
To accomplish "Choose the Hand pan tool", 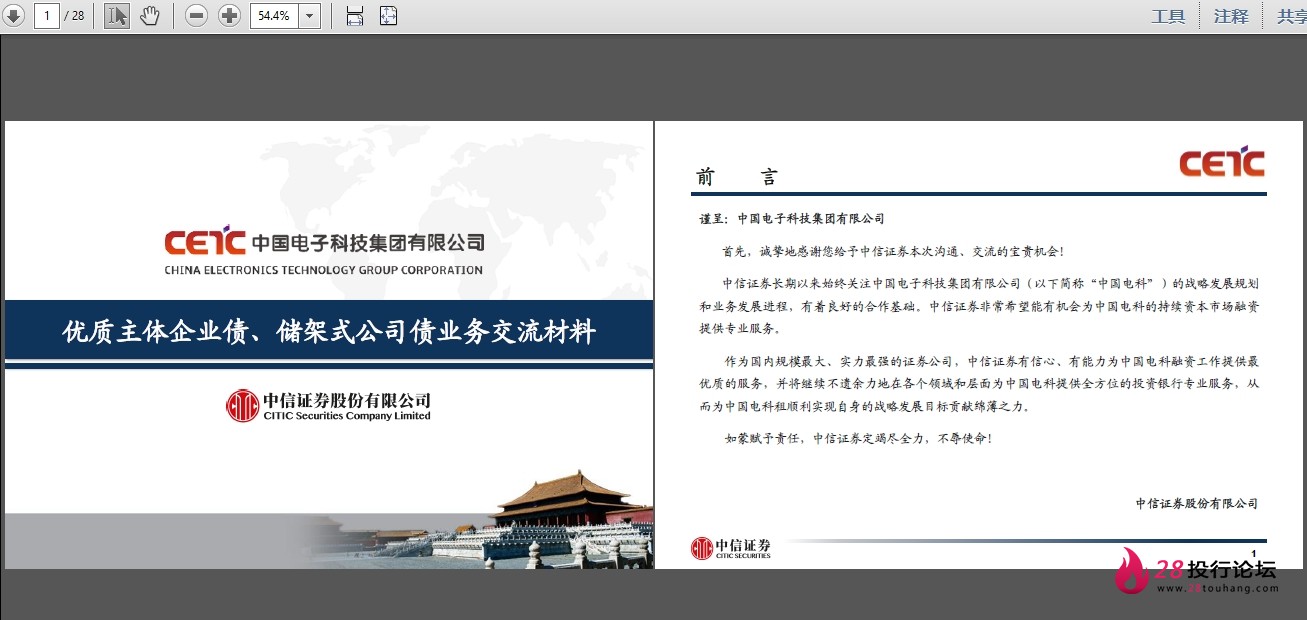I will 150,16.
